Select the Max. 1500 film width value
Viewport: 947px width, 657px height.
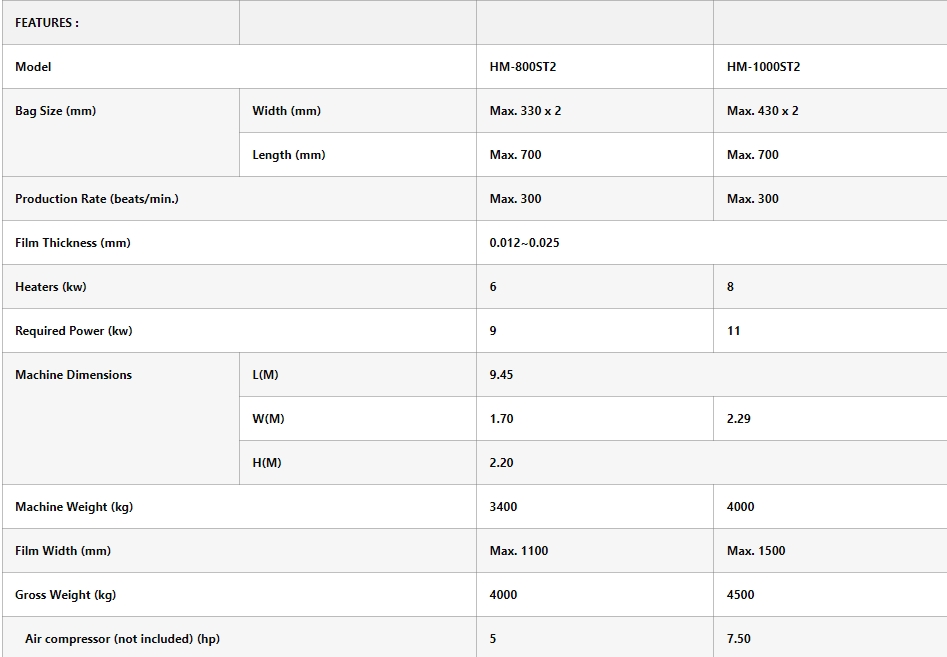(x=756, y=551)
